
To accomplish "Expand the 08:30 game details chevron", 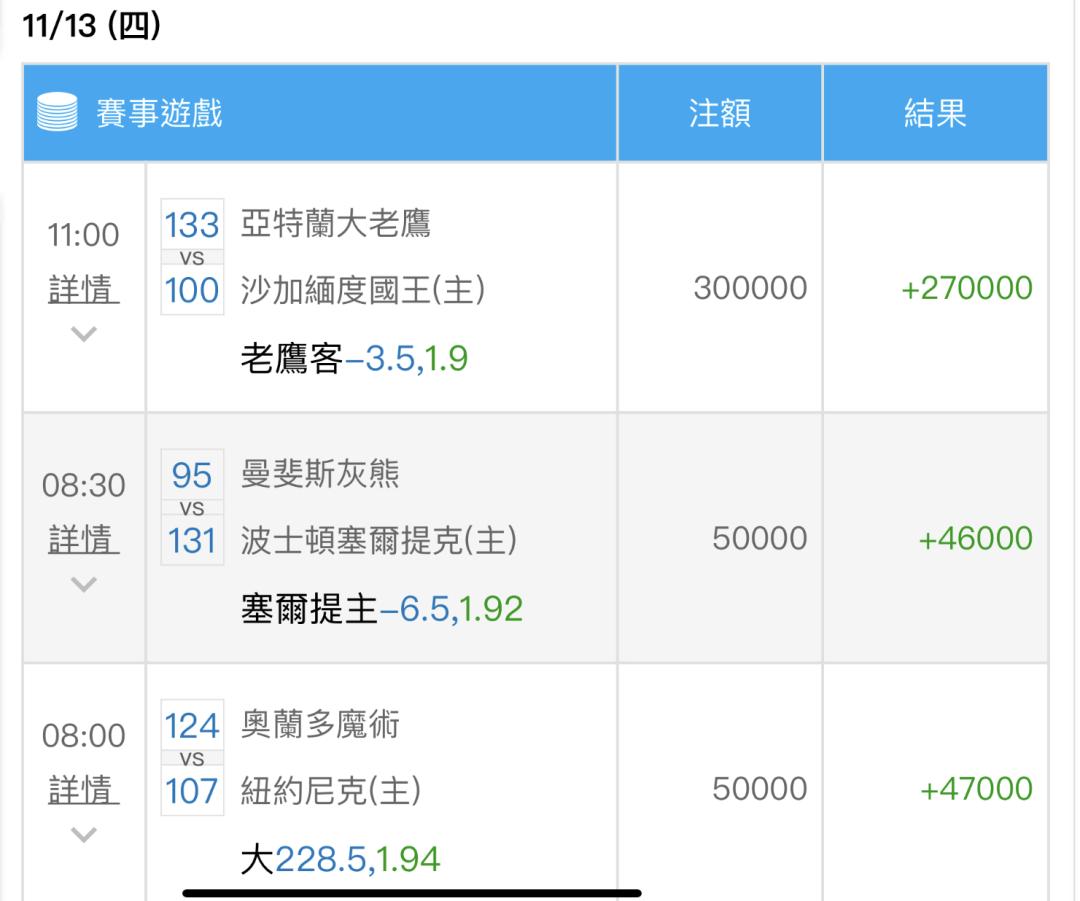I will pyautogui.click(x=84, y=584).
